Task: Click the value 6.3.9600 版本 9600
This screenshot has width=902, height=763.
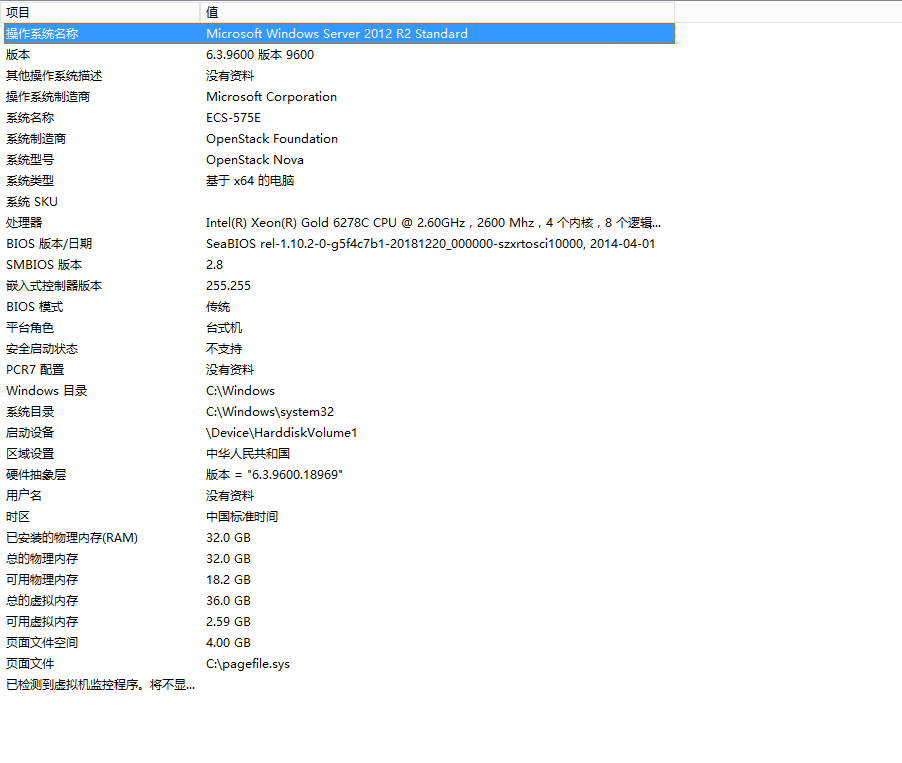Action: point(260,55)
